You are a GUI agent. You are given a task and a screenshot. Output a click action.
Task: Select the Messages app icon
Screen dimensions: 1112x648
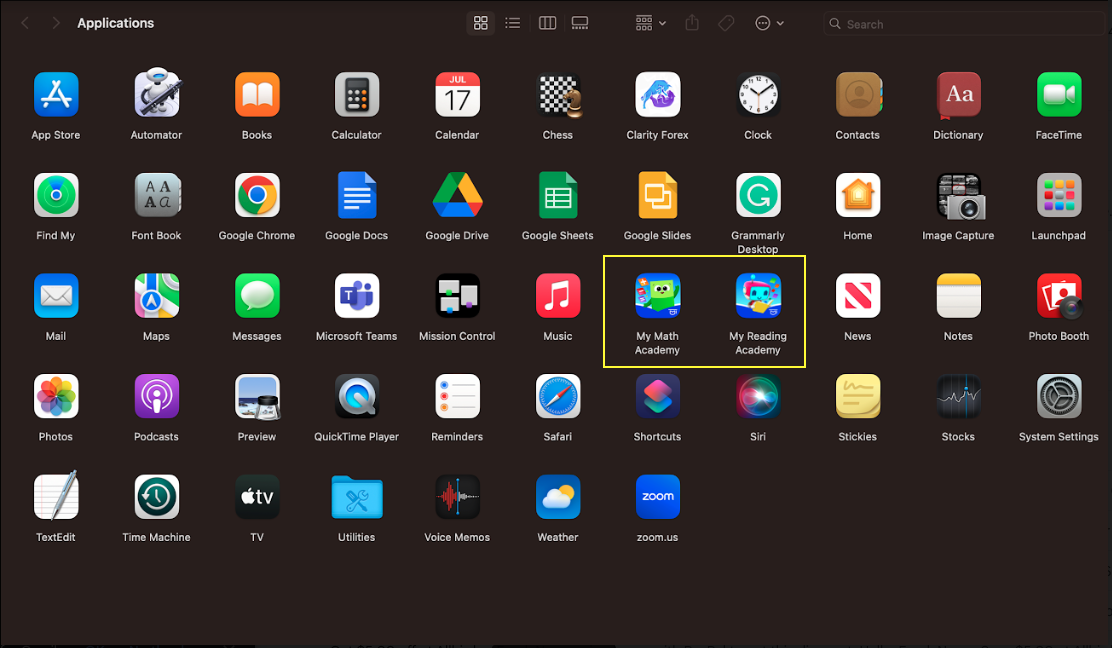257,296
